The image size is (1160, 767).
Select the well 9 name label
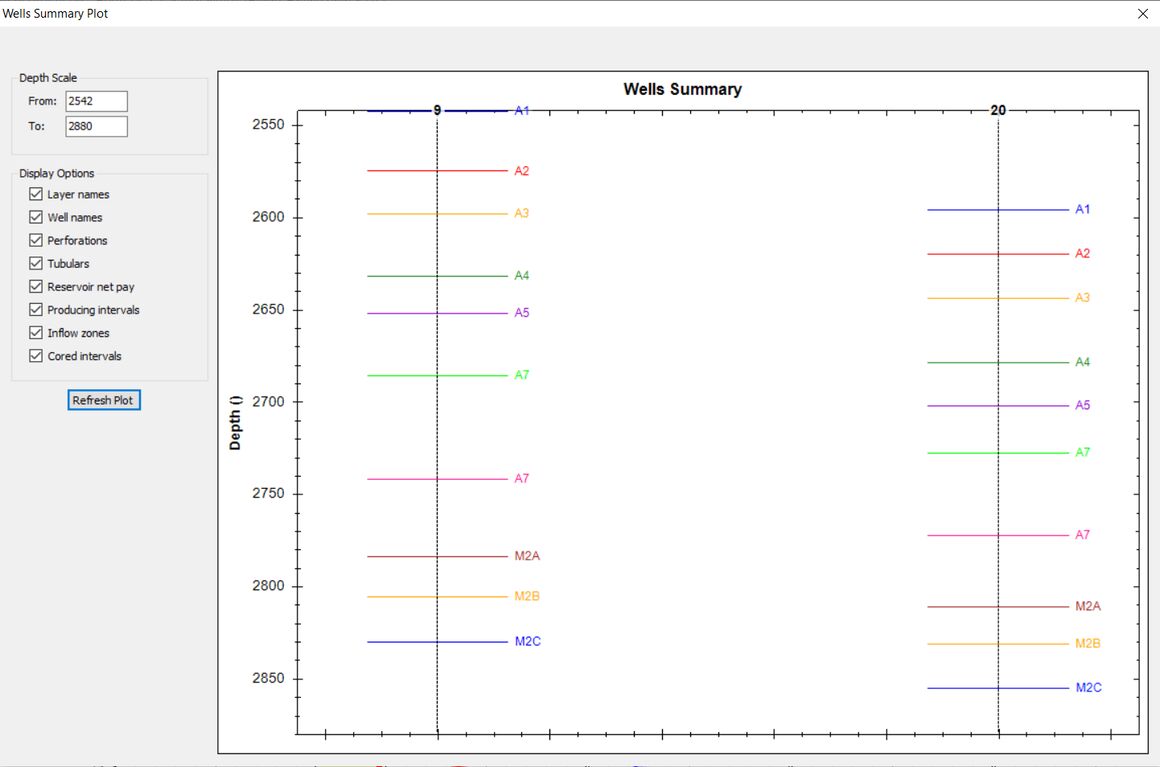[437, 110]
